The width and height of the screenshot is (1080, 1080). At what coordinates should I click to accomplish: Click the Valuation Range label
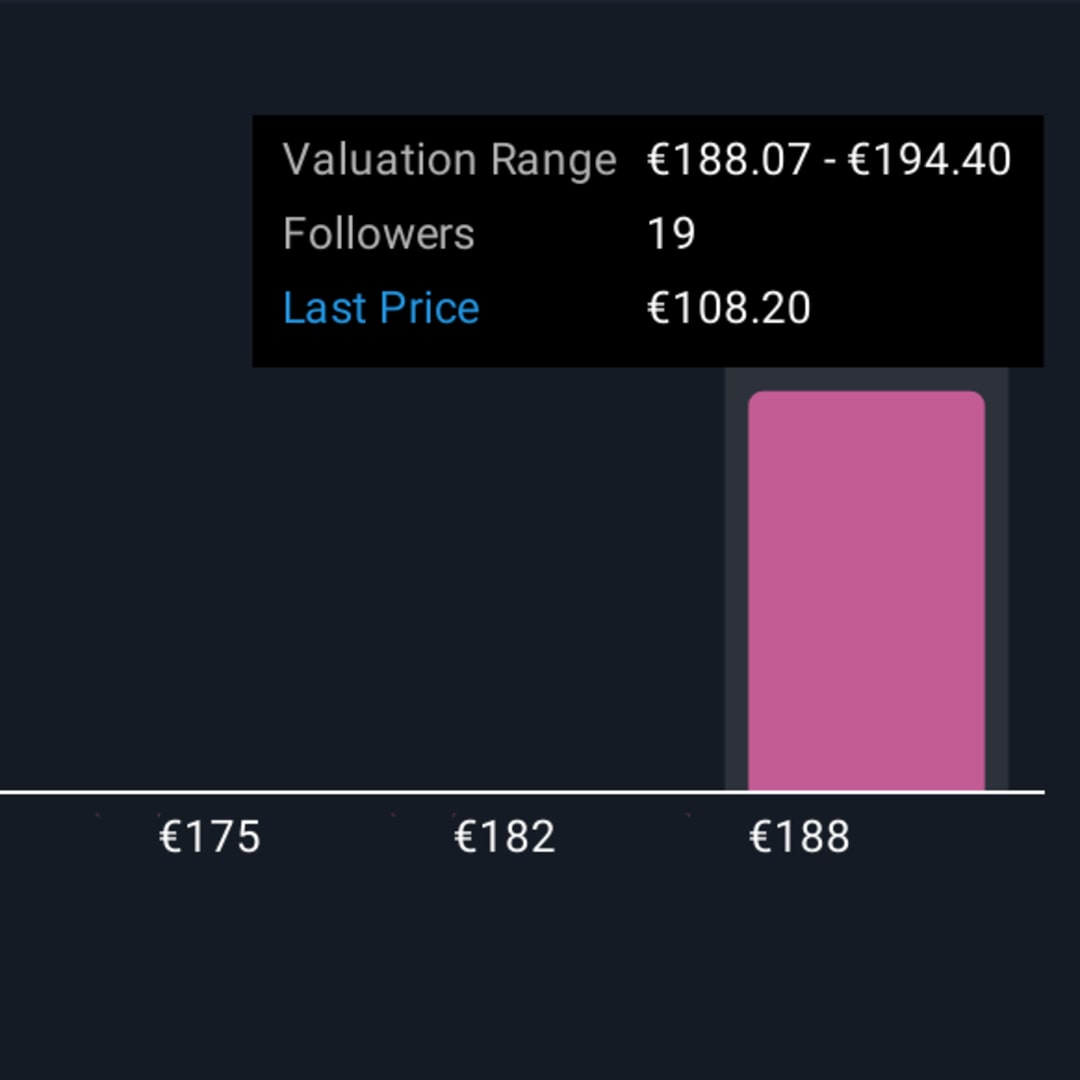tap(449, 160)
